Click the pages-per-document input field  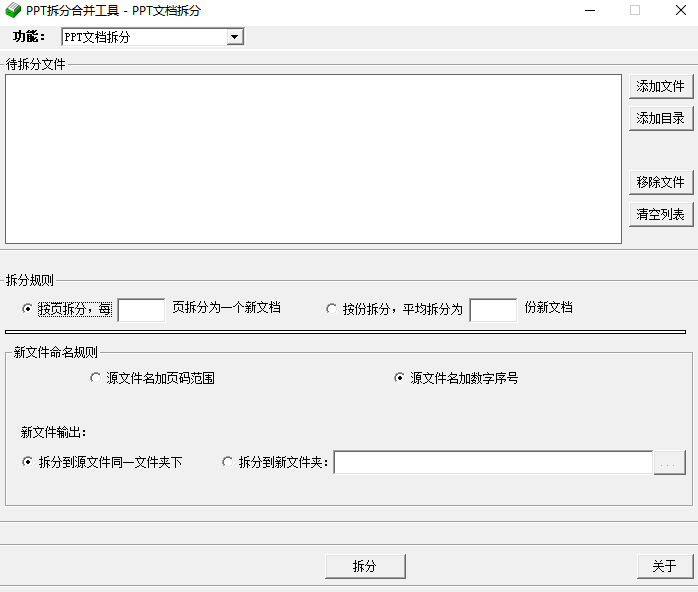click(x=141, y=310)
